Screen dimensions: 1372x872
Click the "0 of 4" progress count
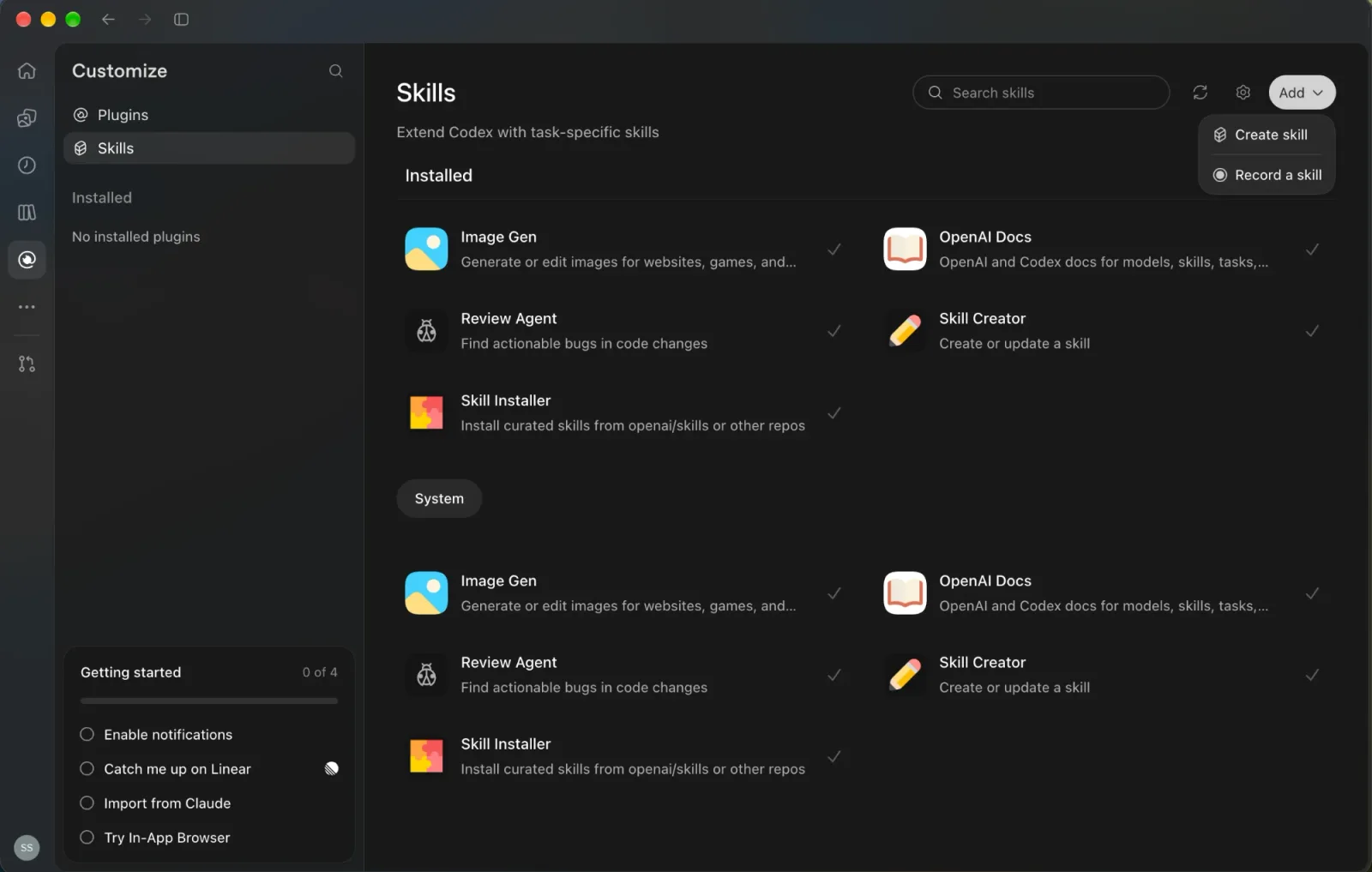(320, 672)
